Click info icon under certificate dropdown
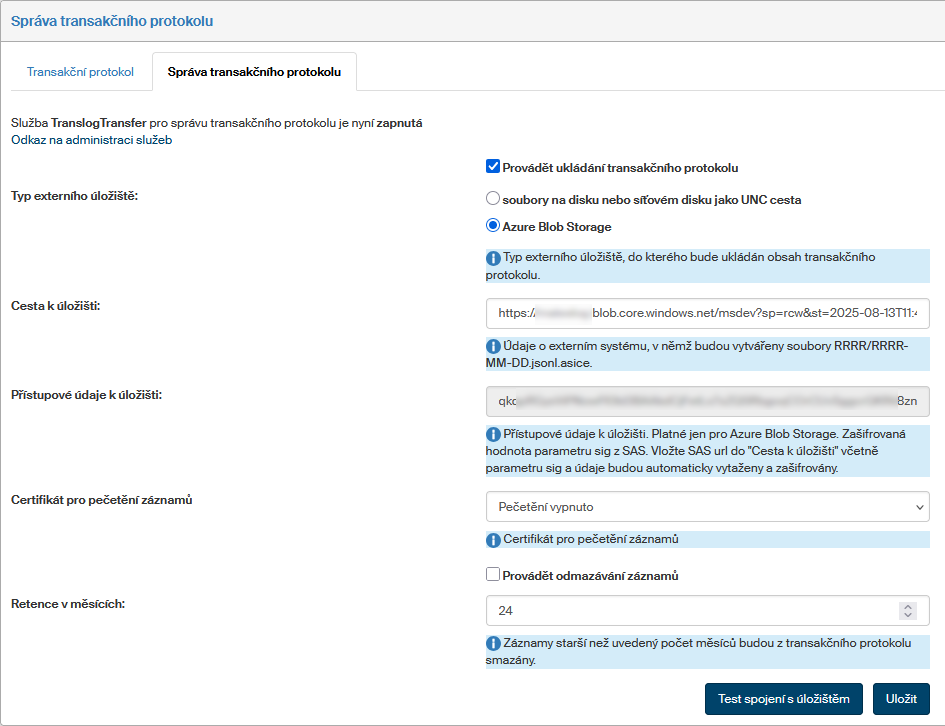 [x=493, y=540]
